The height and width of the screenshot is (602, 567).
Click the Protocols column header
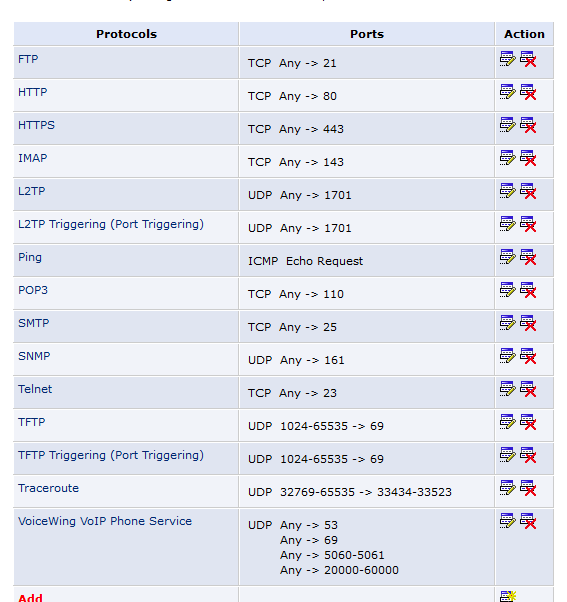point(126,34)
